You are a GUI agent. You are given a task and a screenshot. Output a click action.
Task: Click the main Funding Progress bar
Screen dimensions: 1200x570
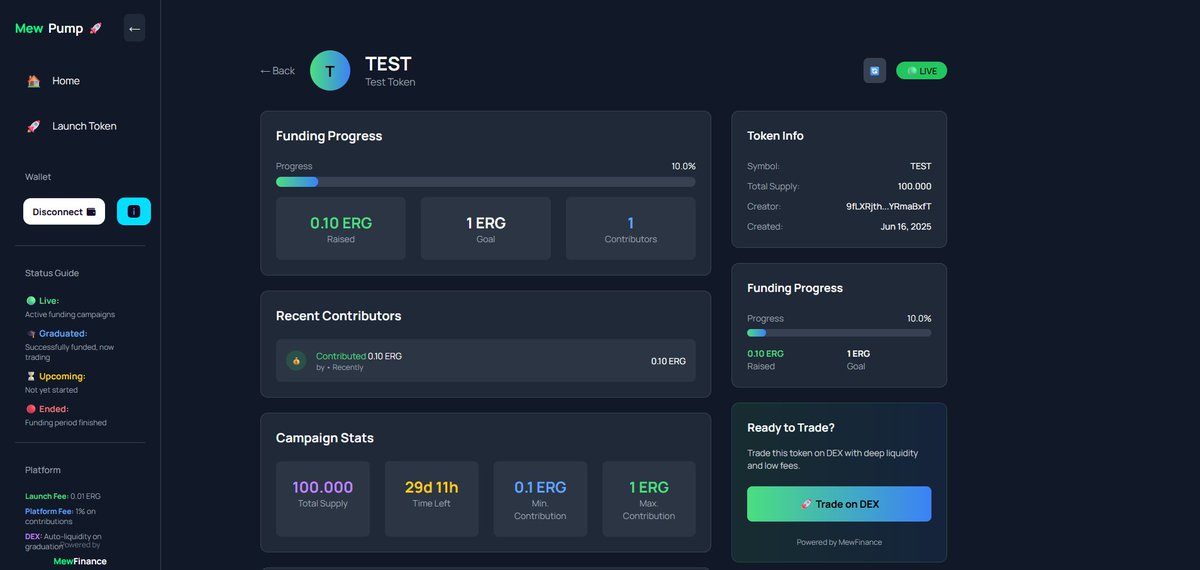[486, 182]
